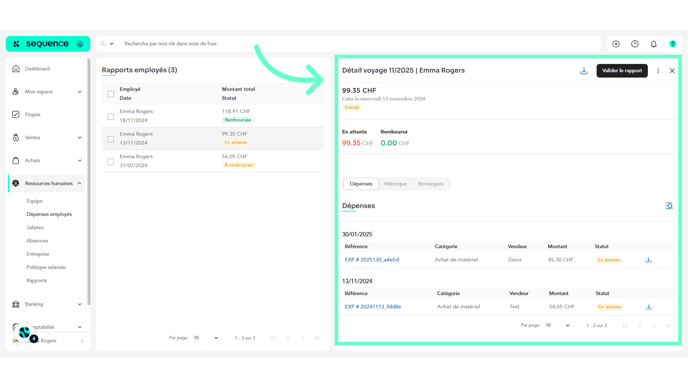Image resolution: width=688 pixels, height=387 pixels.
Task: Expand the Ventes menu chevron
Action: point(79,137)
